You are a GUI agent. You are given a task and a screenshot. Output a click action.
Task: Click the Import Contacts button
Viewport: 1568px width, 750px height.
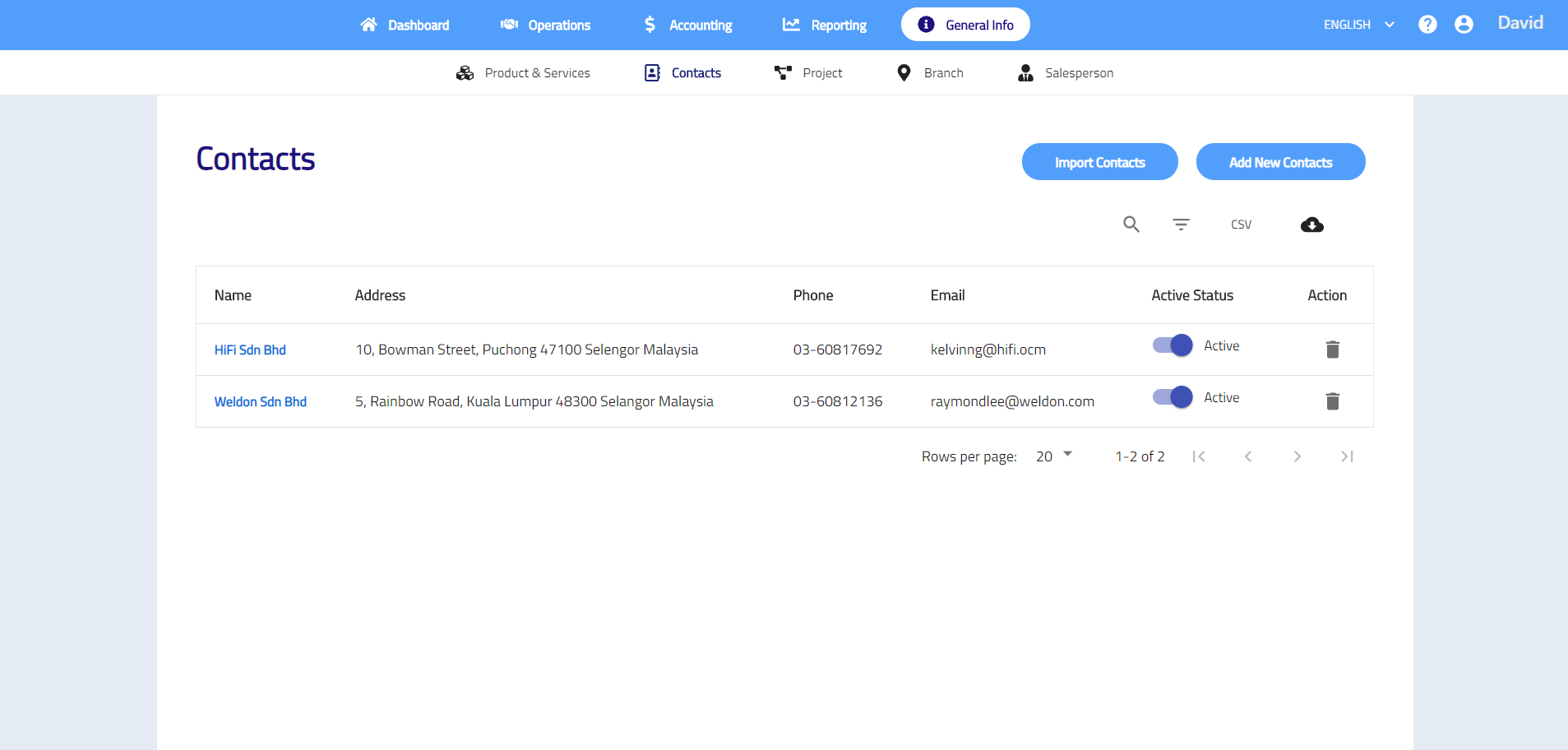coord(1099,162)
